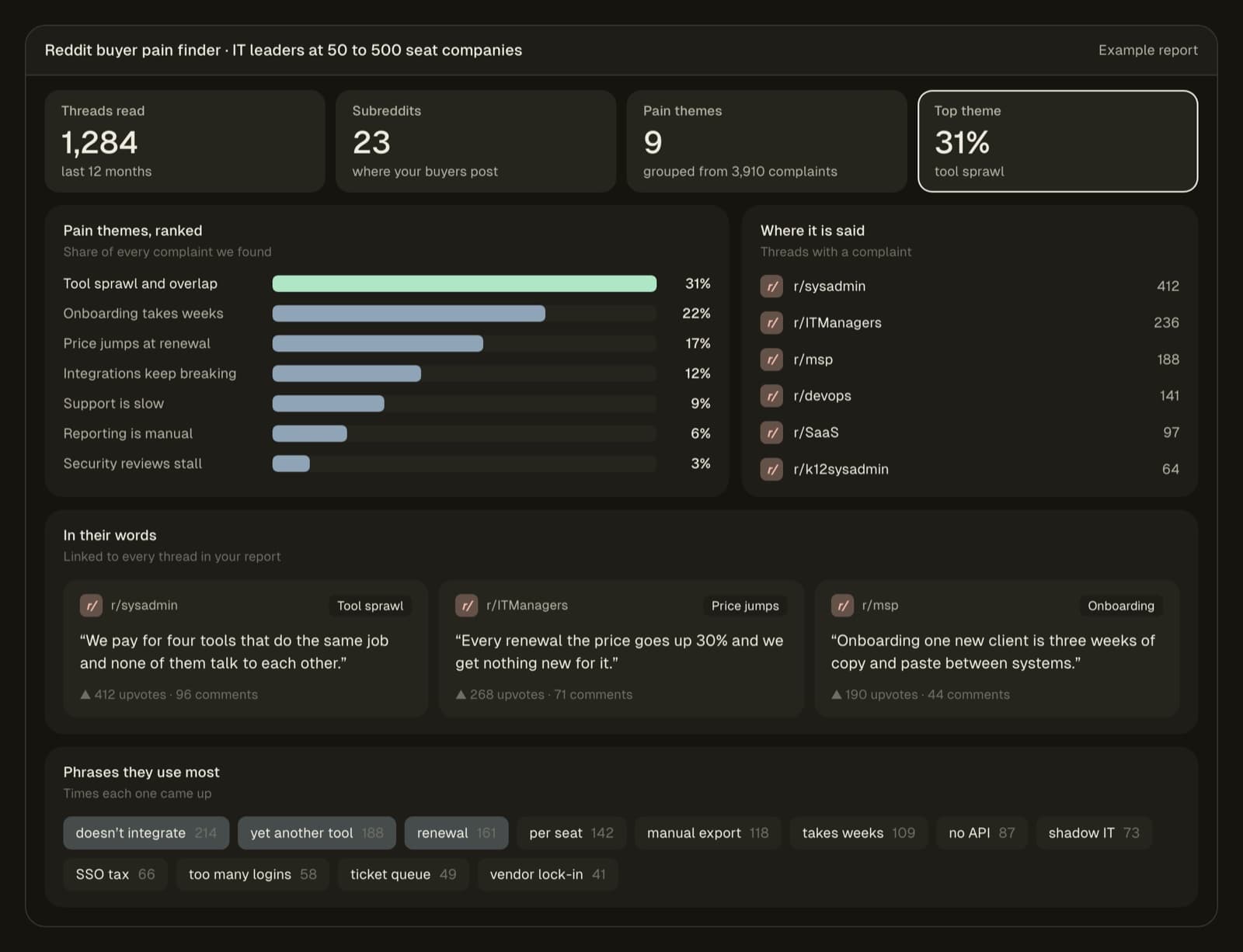This screenshot has height=952, width=1243.
Task: Click the quote "We pay for four tools"
Action: pyautogui.click(x=234, y=651)
